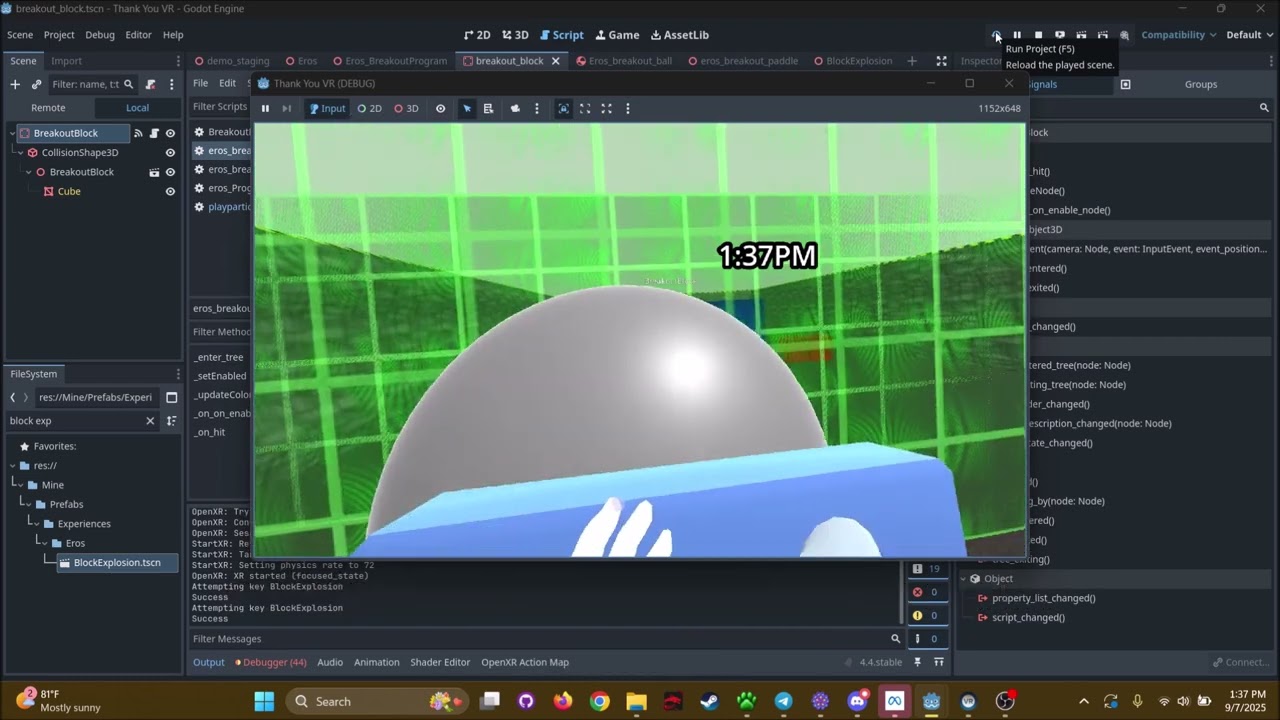
Task: Switch to the Remote scene tree
Action: tap(48, 108)
